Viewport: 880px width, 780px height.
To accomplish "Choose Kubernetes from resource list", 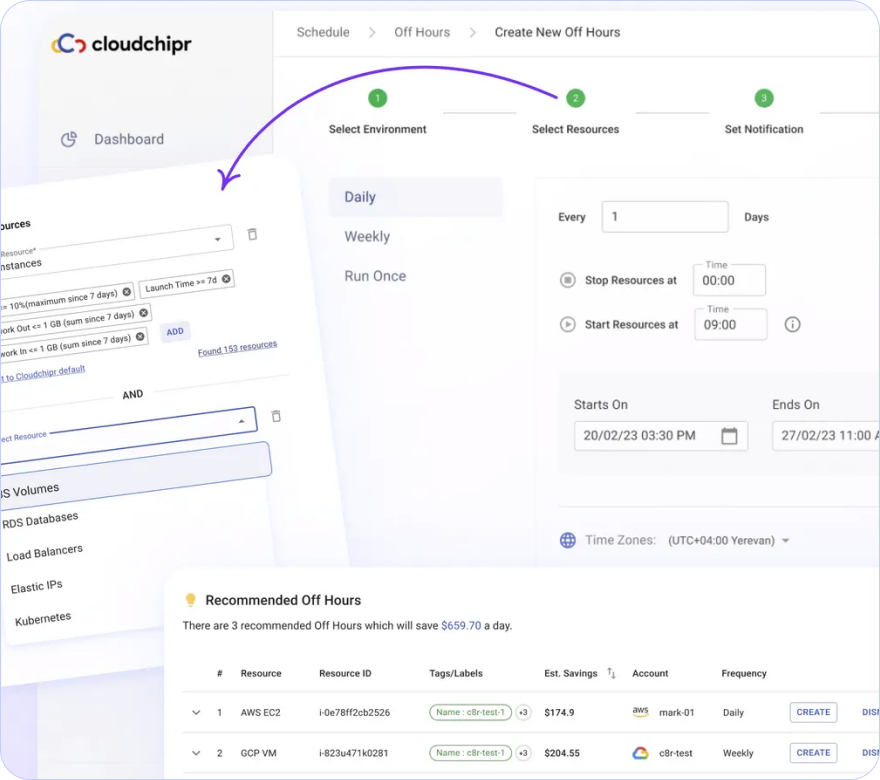I will [43, 619].
